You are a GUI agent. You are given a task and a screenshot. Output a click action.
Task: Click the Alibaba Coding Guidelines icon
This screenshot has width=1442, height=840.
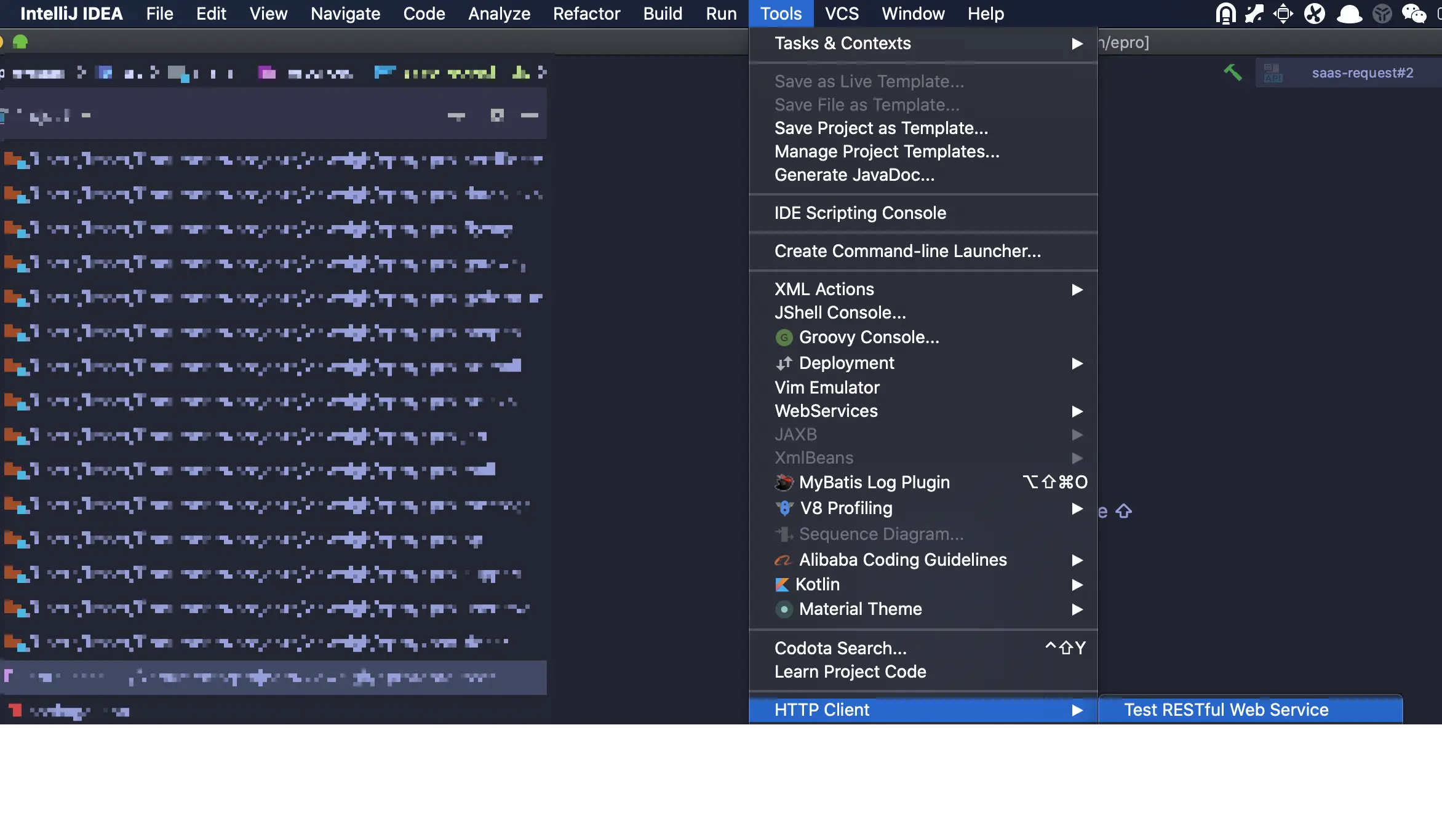(783, 560)
